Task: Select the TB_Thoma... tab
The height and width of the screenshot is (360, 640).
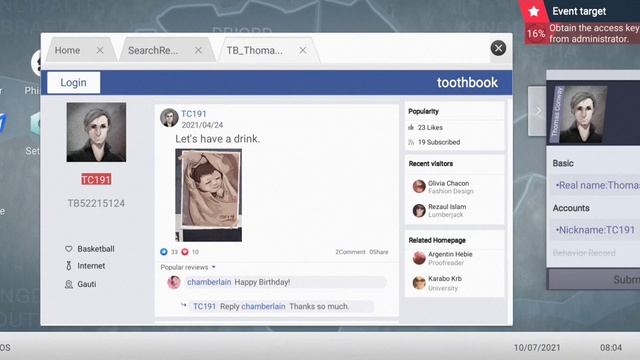Action: click(255, 50)
